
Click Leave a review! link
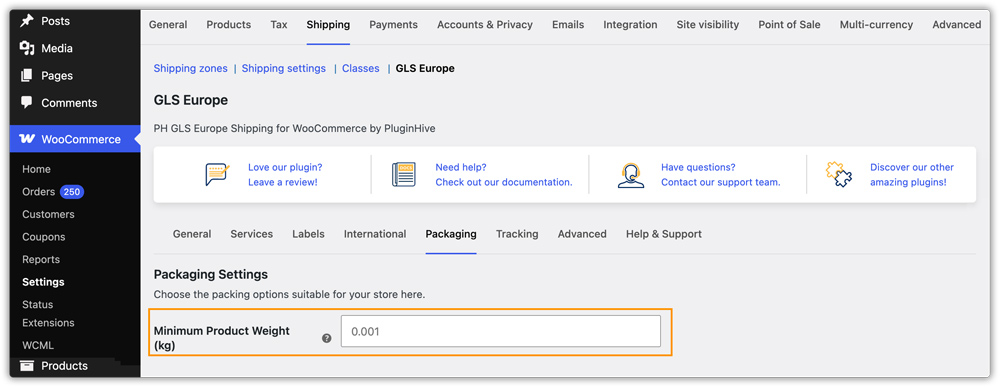(283, 182)
